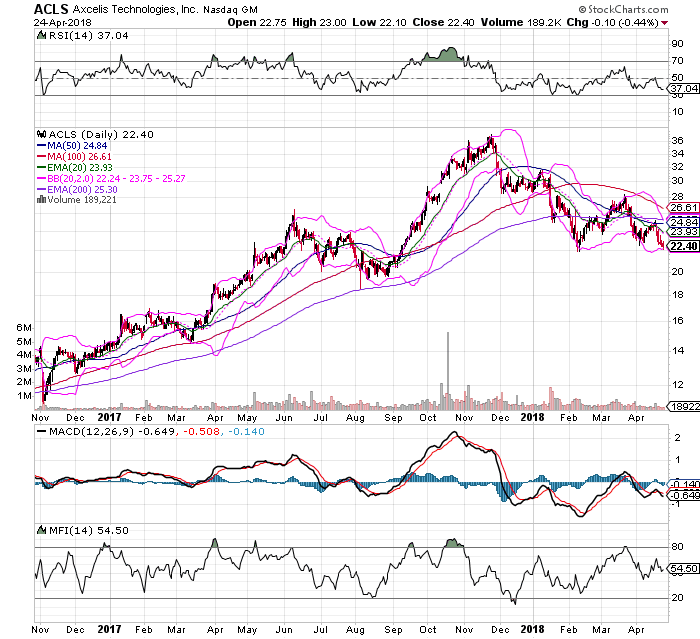Image resolution: width=700 pixels, height=639 pixels.
Task: Click the MACD histogram value -0.140 in label
Action: click(x=246, y=432)
